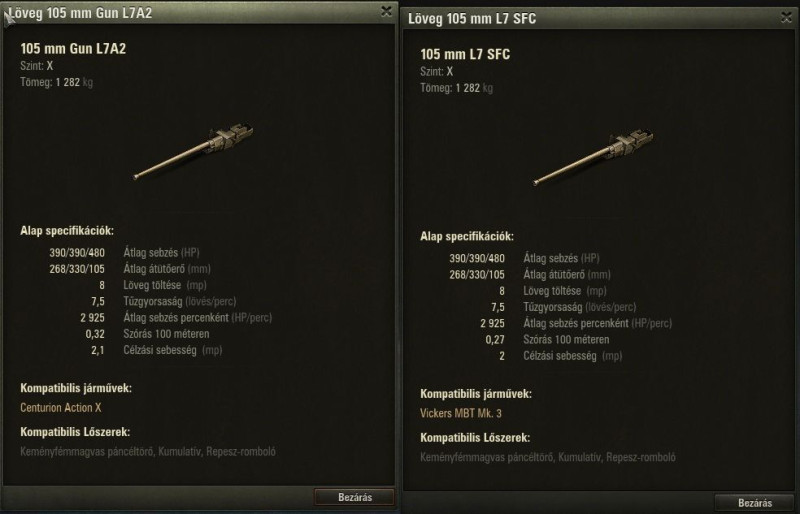Select the 105 mm Gun L7A2 heading
Screen dimensions: 800x514
pos(73,48)
